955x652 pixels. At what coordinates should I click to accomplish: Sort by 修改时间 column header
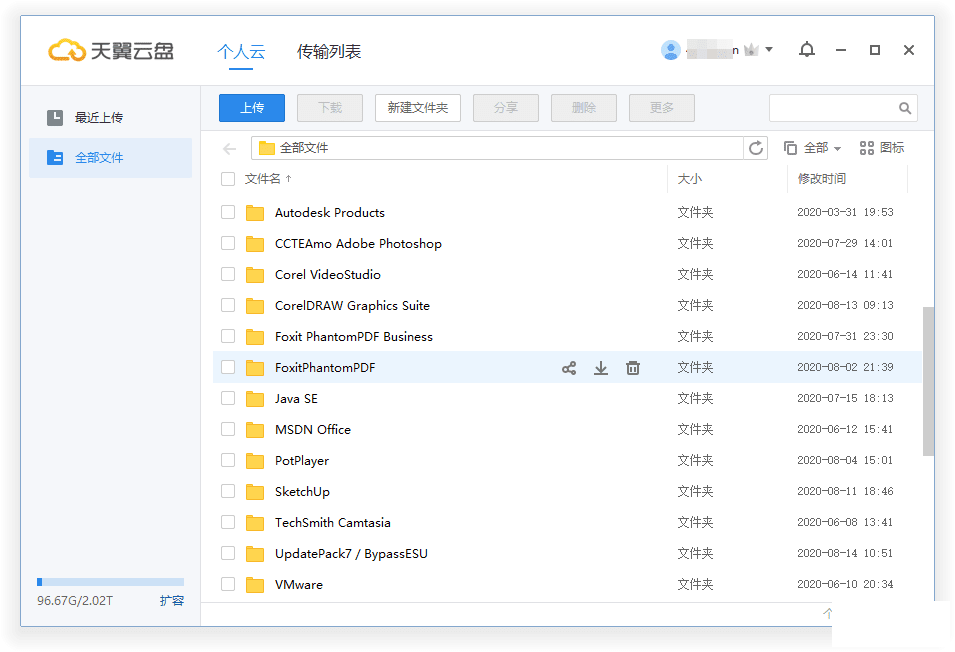point(822,179)
